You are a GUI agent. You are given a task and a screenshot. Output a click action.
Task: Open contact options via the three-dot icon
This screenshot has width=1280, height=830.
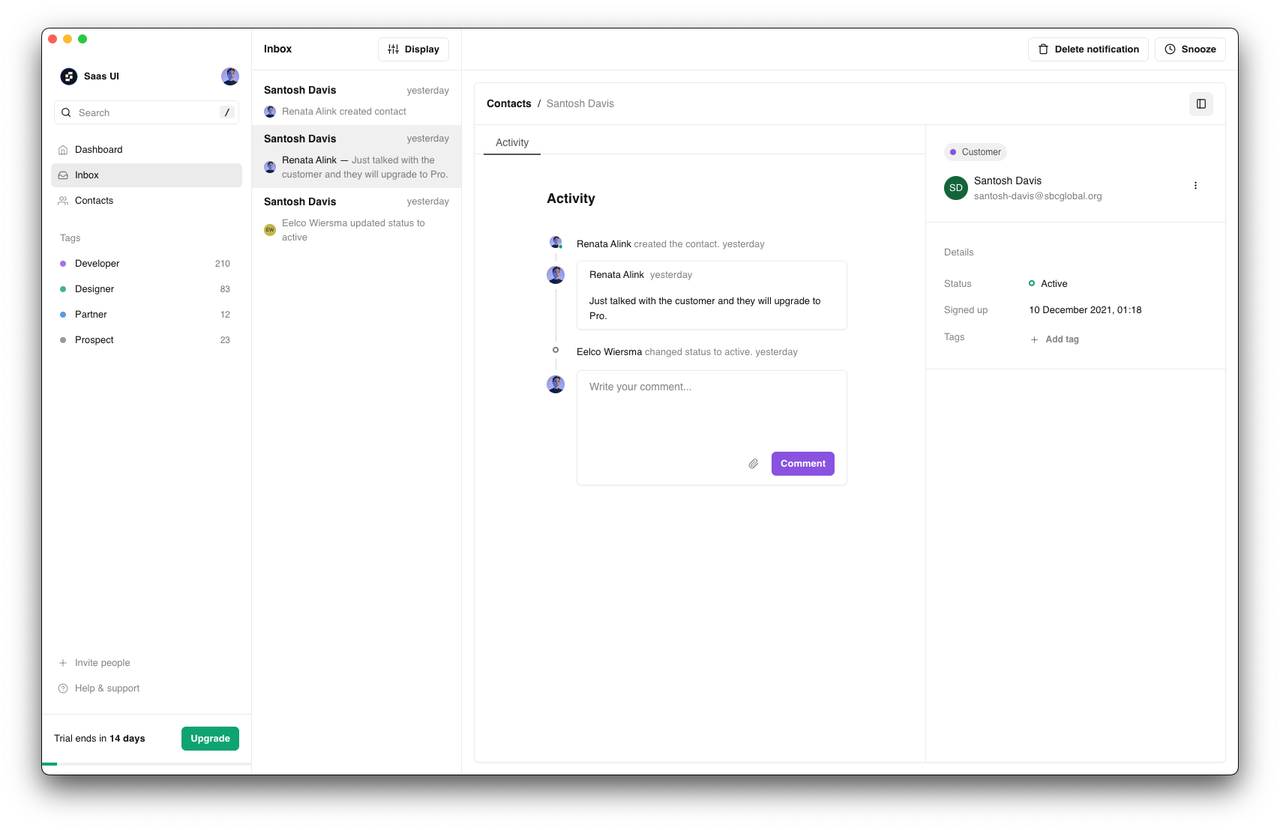coord(1195,185)
